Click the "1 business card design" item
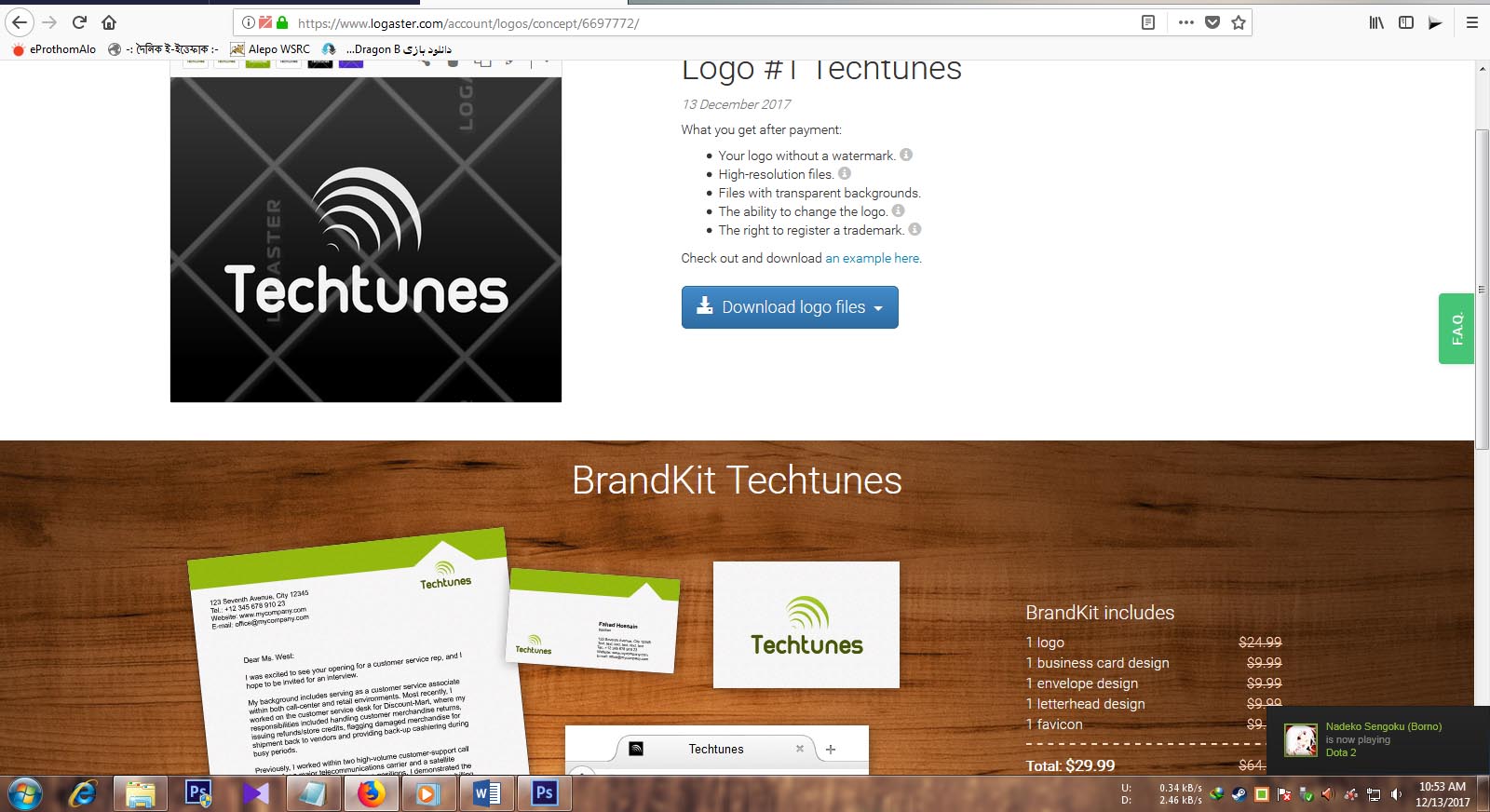The width and height of the screenshot is (1490, 812). click(x=1097, y=663)
